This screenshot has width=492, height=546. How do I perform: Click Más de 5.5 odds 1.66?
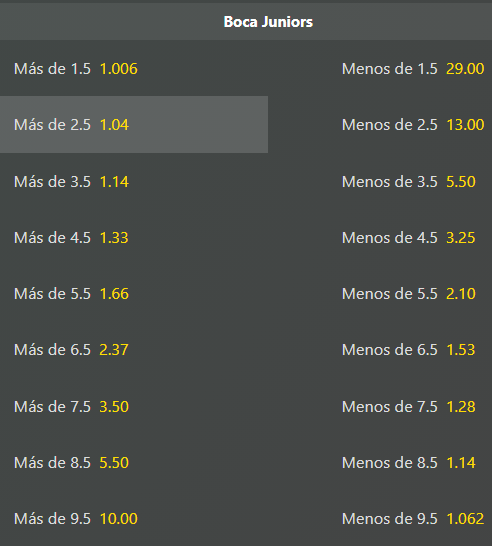click(x=134, y=294)
